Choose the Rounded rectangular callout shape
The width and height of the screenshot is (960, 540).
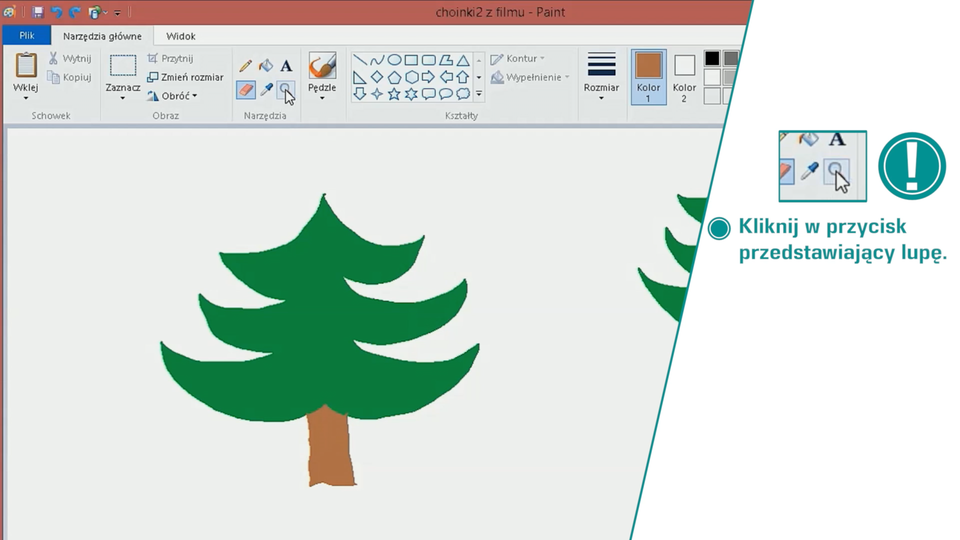429,94
